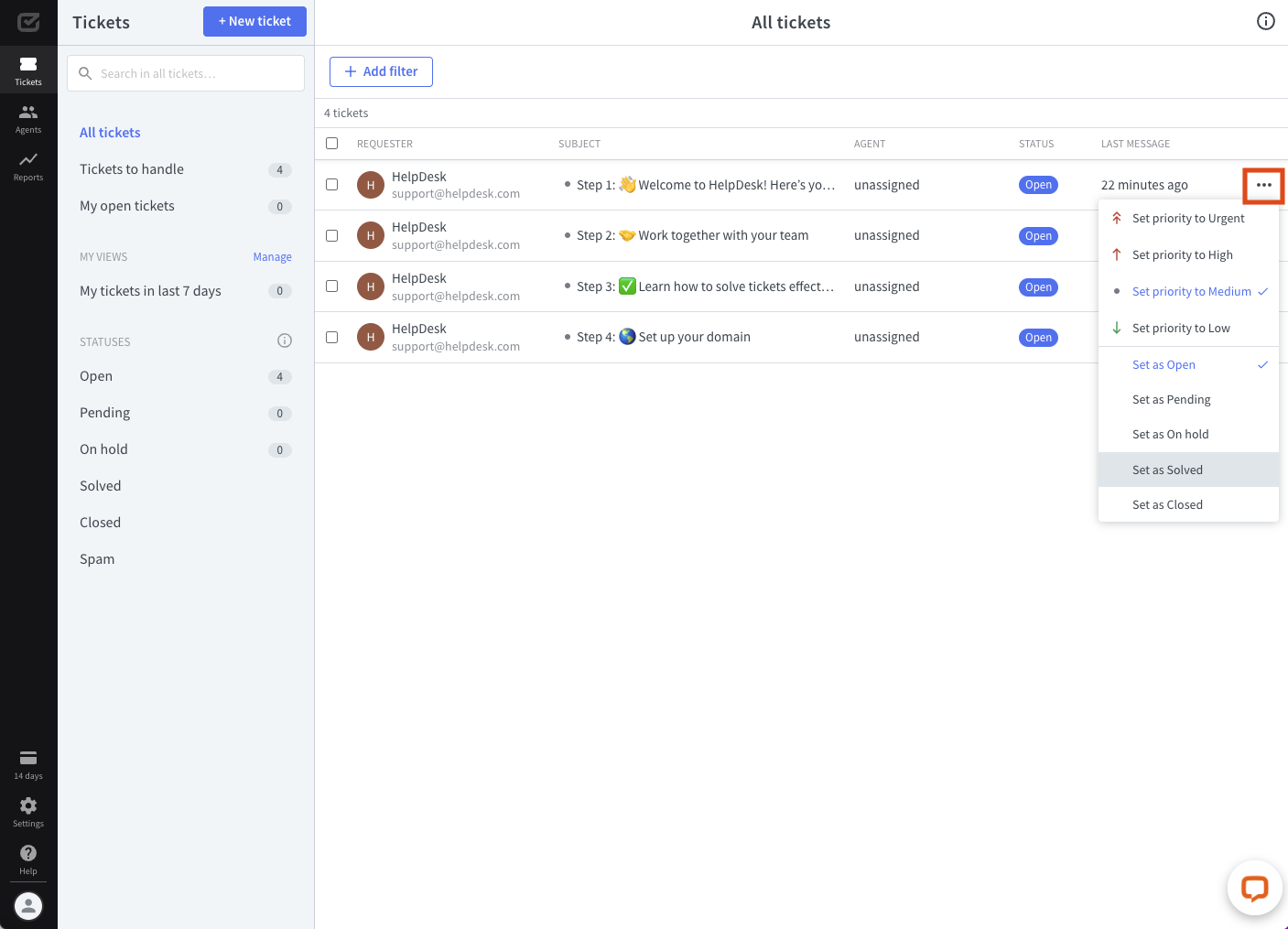Image resolution: width=1288 pixels, height=929 pixels.
Task: Open the Reports section in sidebar
Action: coord(28,166)
